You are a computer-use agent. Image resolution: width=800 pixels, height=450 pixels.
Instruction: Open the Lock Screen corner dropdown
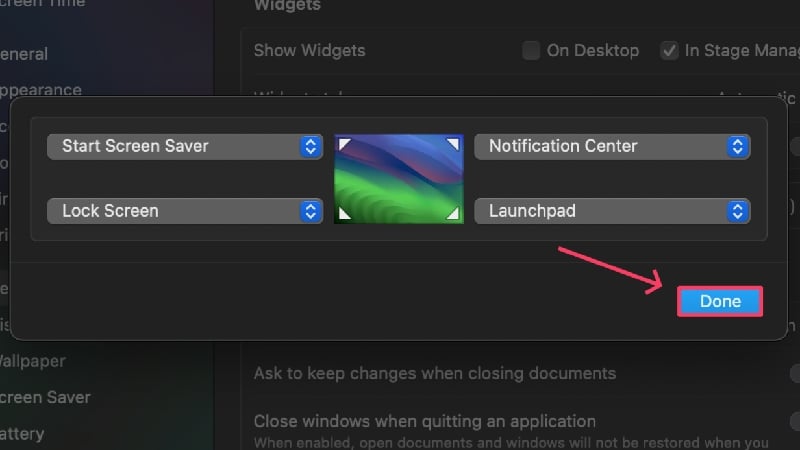tap(185, 211)
